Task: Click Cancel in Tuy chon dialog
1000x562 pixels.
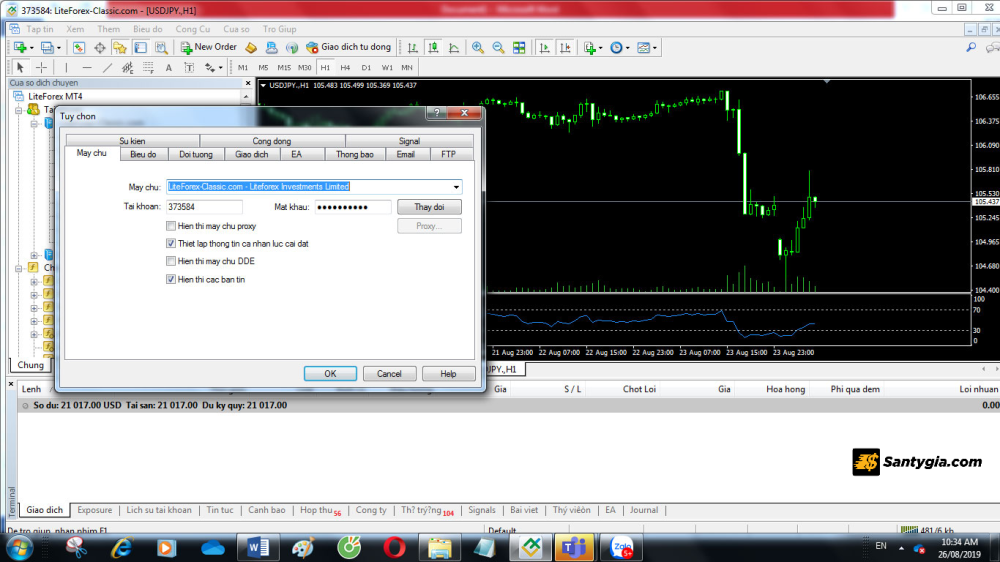Action: click(x=389, y=374)
